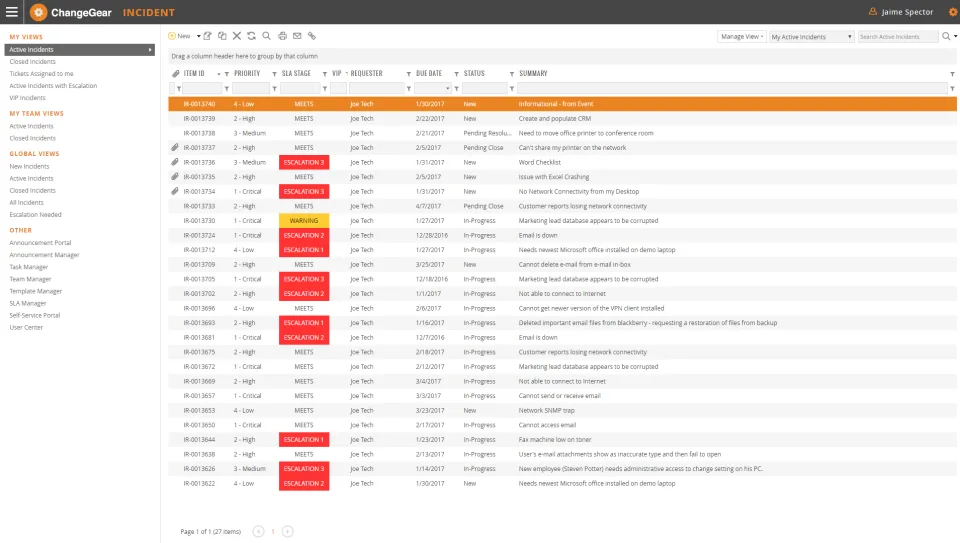The width and height of the screenshot is (960, 543).
Task: Click the paperclip icon on row IR-0013735
Action: 174,177
